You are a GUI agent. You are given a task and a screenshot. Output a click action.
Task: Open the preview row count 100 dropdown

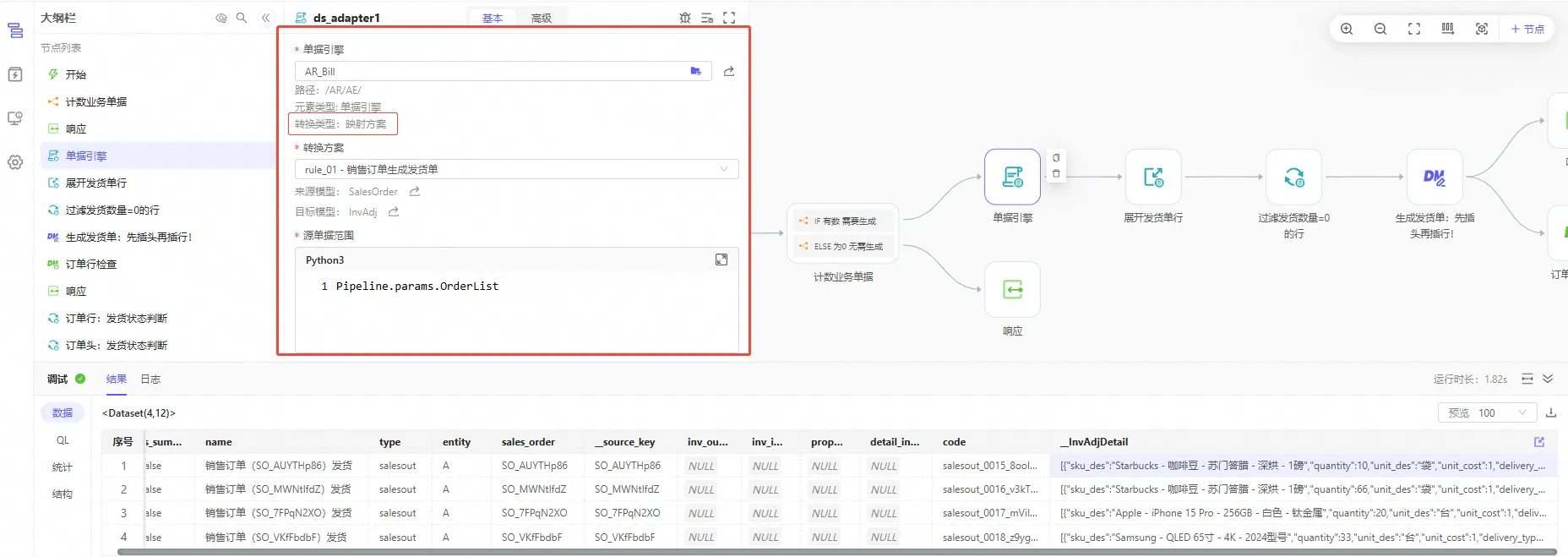[x=1486, y=413]
